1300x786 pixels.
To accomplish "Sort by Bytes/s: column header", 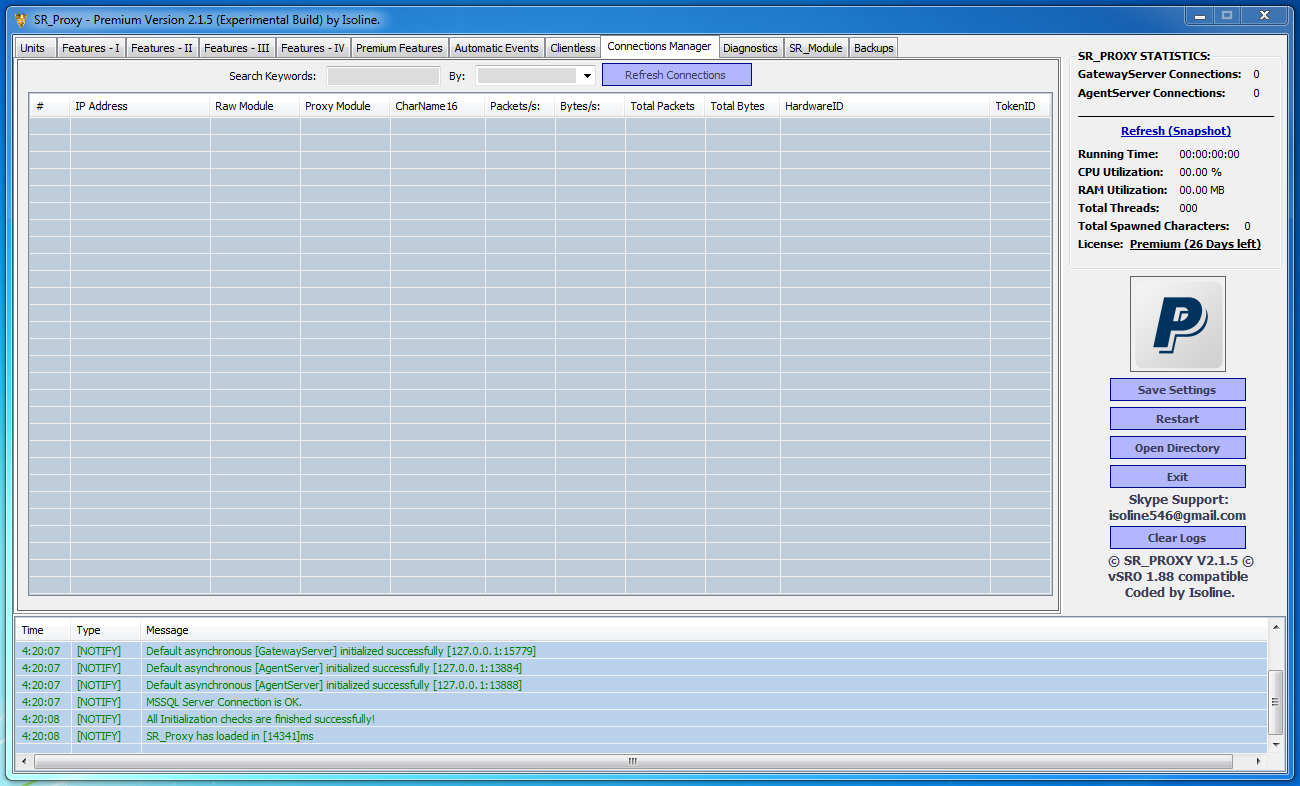I will [x=590, y=106].
